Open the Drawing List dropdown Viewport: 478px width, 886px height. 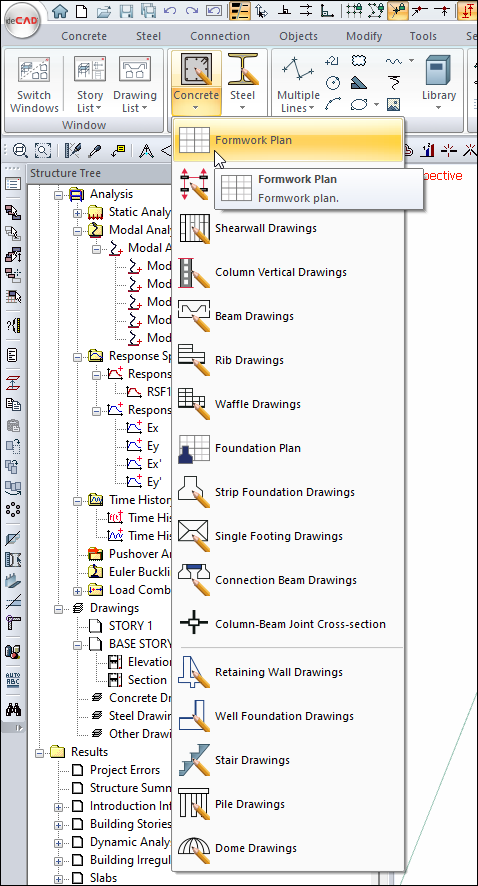coord(134,83)
